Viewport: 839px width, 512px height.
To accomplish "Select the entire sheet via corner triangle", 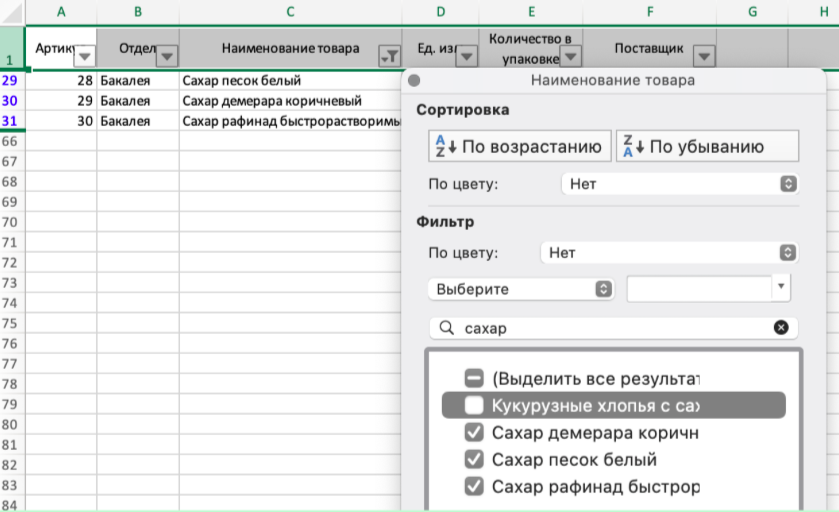I will pyautogui.click(x=12, y=13).
